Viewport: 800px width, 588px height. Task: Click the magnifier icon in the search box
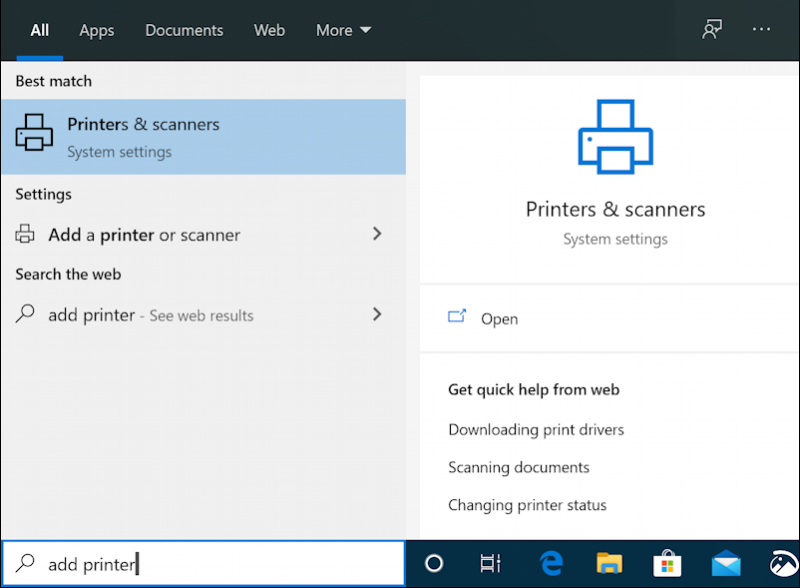pyautogui.click(x=23, y=563)
